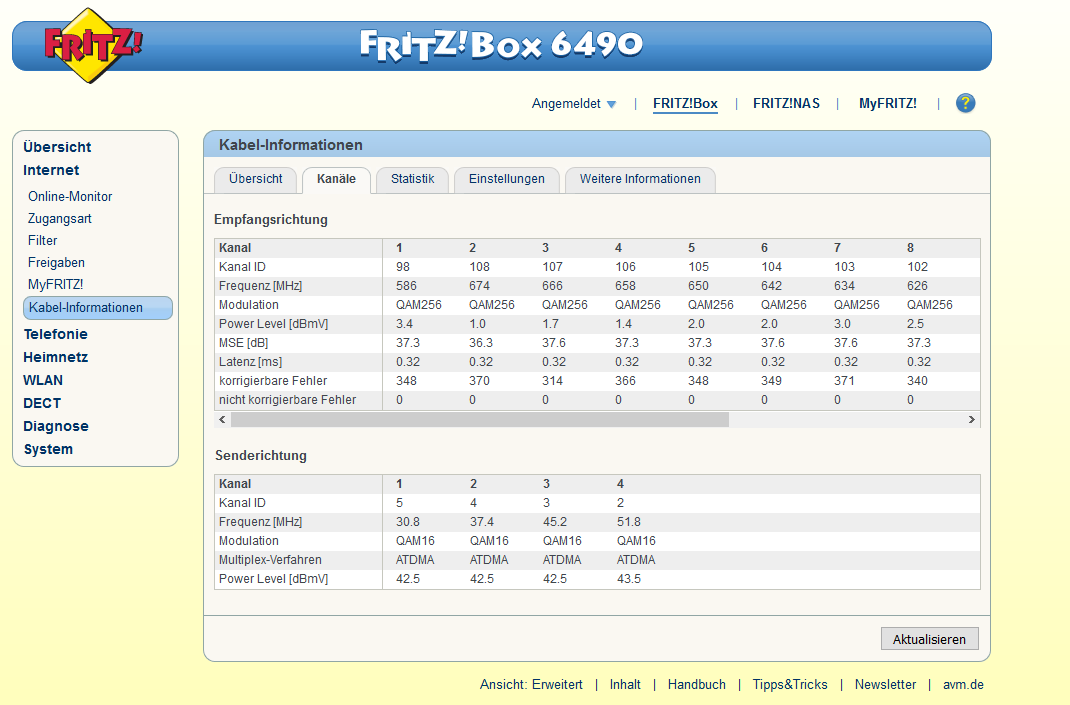Open FRITZ!NAS in the top navigation

[786, 103]
